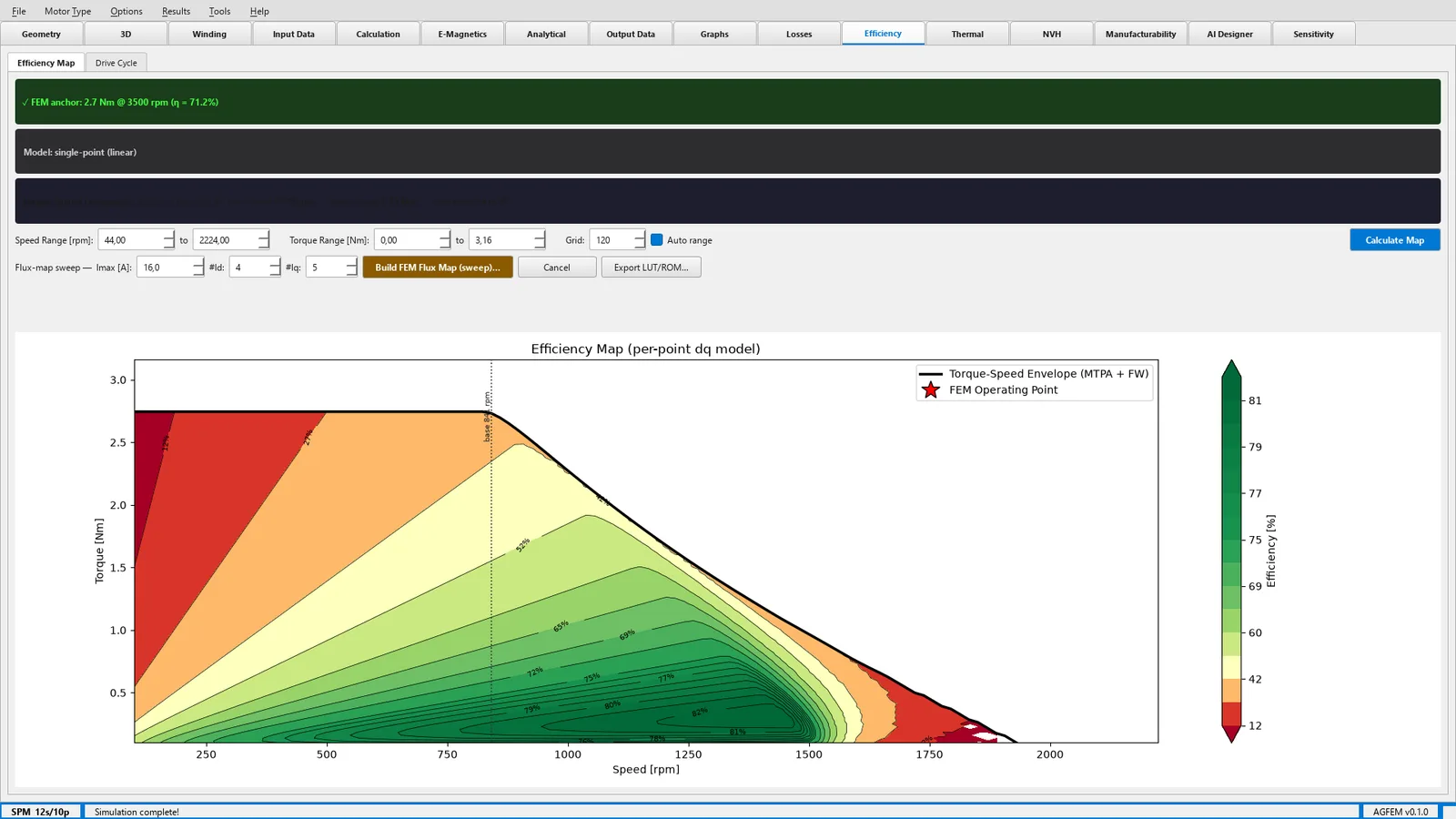Click the 'Model: single-point (linear)' banner
Viewport: 1456px width, 819px height.
(x=727, y=152)
